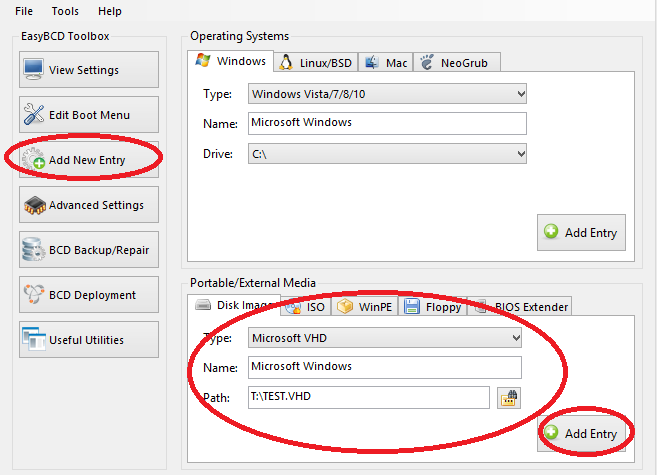Open View Settings in the toolbox
This screenshot has width=657, height=475.
[x=88, y=70]
